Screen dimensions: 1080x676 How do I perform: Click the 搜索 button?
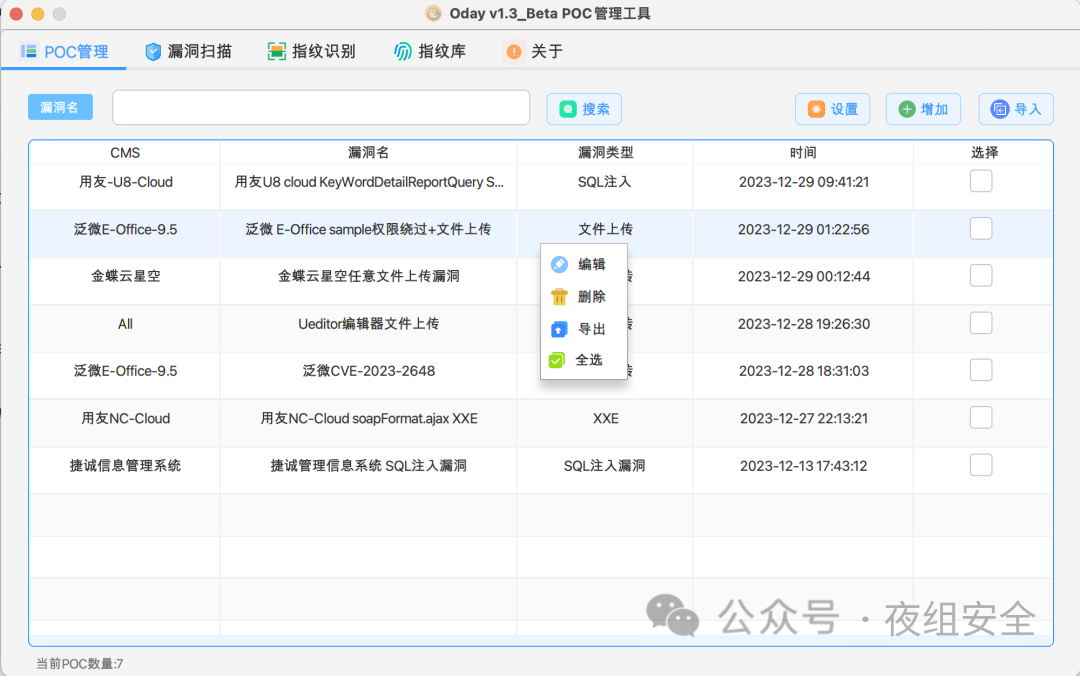click(x=584, y=109)
